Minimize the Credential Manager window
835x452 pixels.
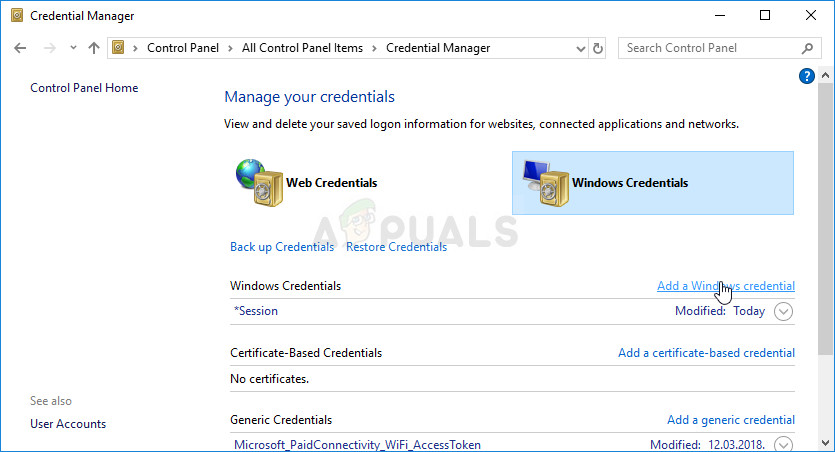[720, 15]
